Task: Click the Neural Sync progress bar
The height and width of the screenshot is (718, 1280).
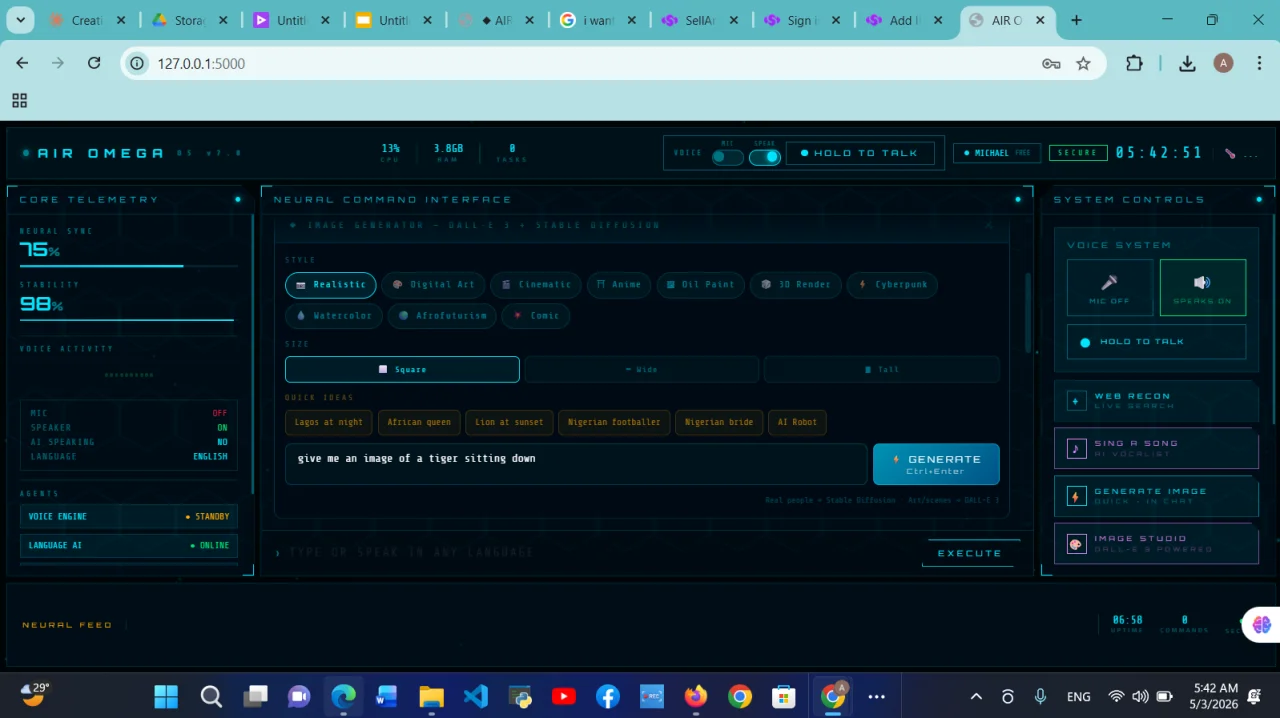Action: (129, 266)
